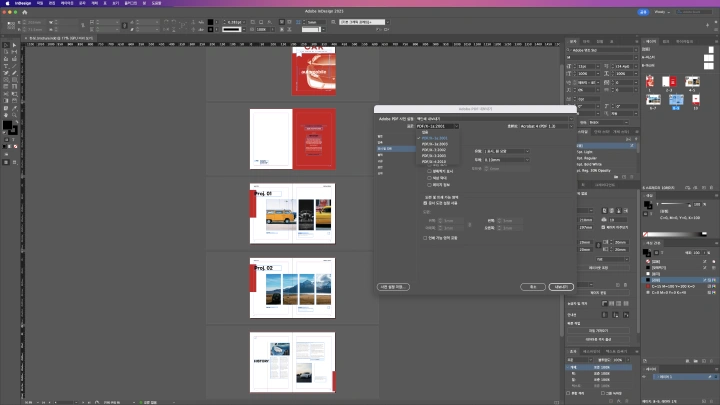Screen dimensions: 720x405
Task: Select the Zoom tool
Action: tap(14, 115)
